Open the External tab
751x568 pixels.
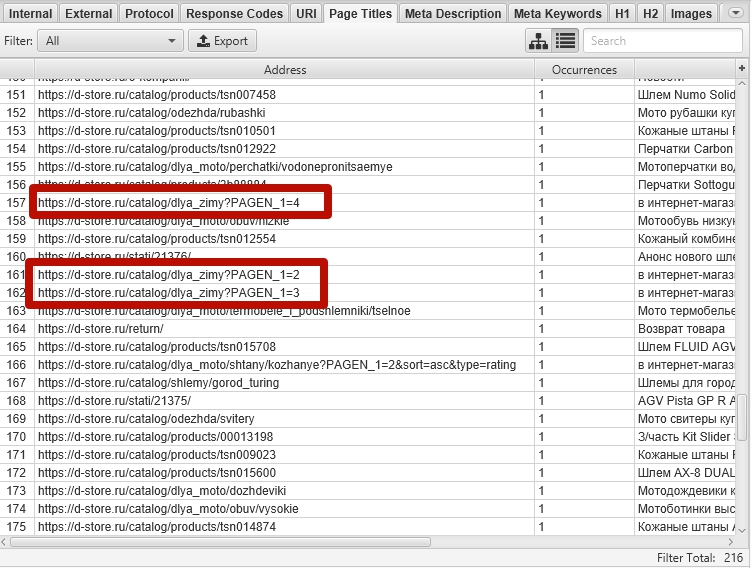point(89,13)
